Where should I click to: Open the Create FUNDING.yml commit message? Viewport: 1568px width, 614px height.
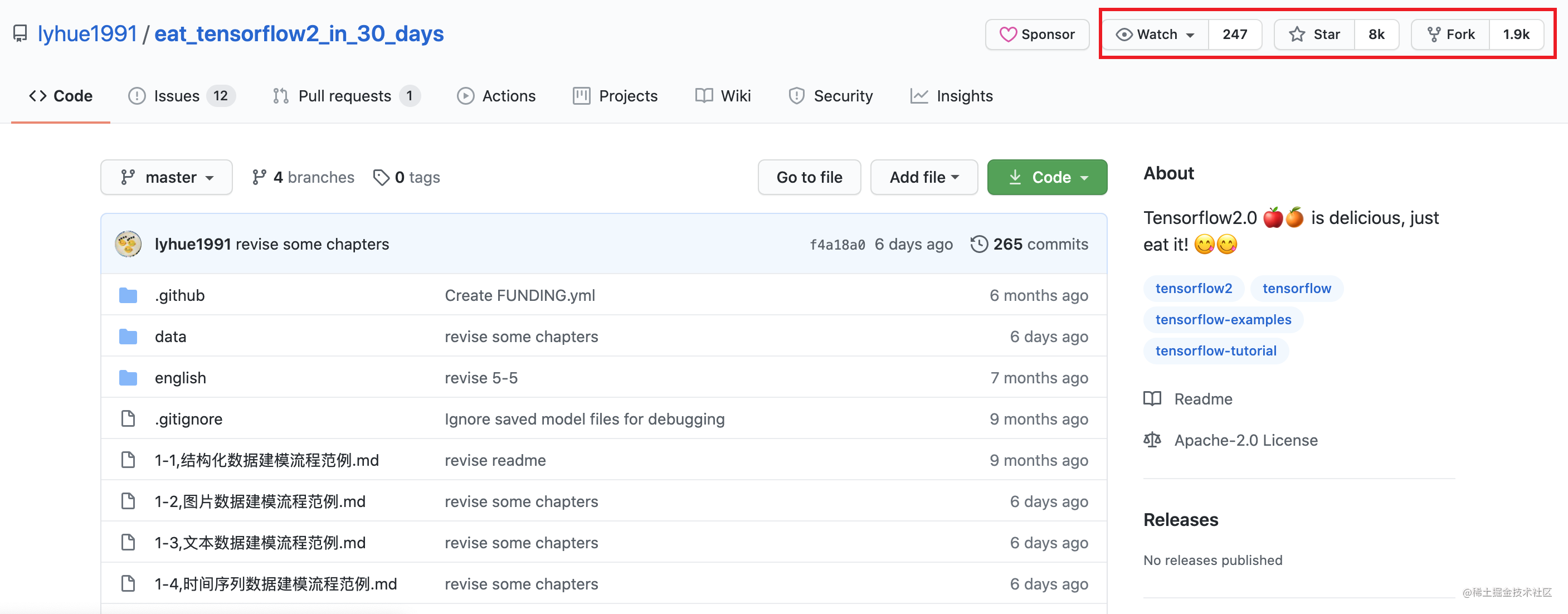[x=520, y=295]
